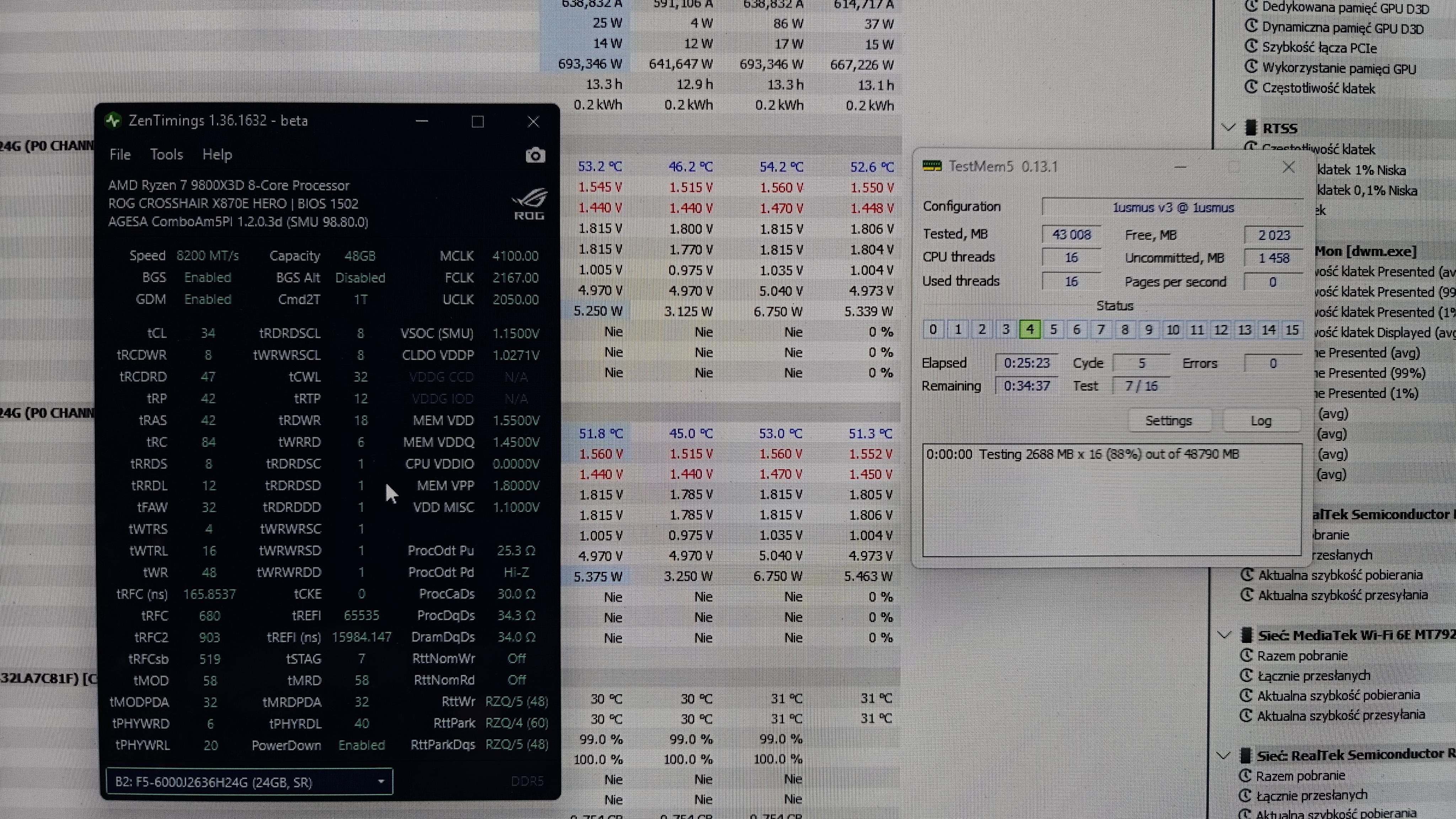Open the File menu in ZenTimings
This screenshot has height=819, width=1456.
(120, 154)
